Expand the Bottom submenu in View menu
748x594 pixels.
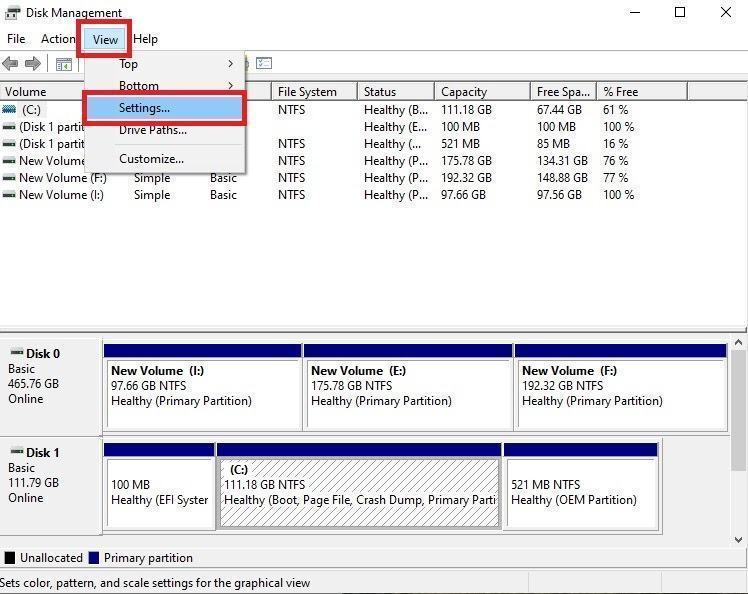pyautogui.click(x=165, y=86)
